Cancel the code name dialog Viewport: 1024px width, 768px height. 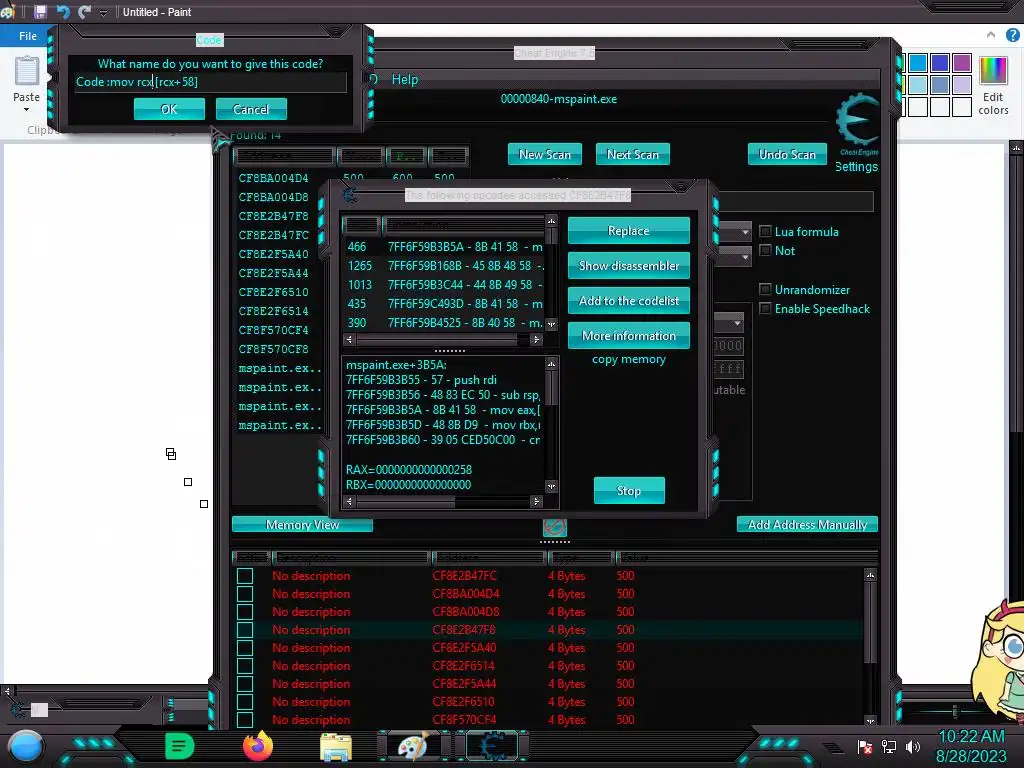[251, 109]
